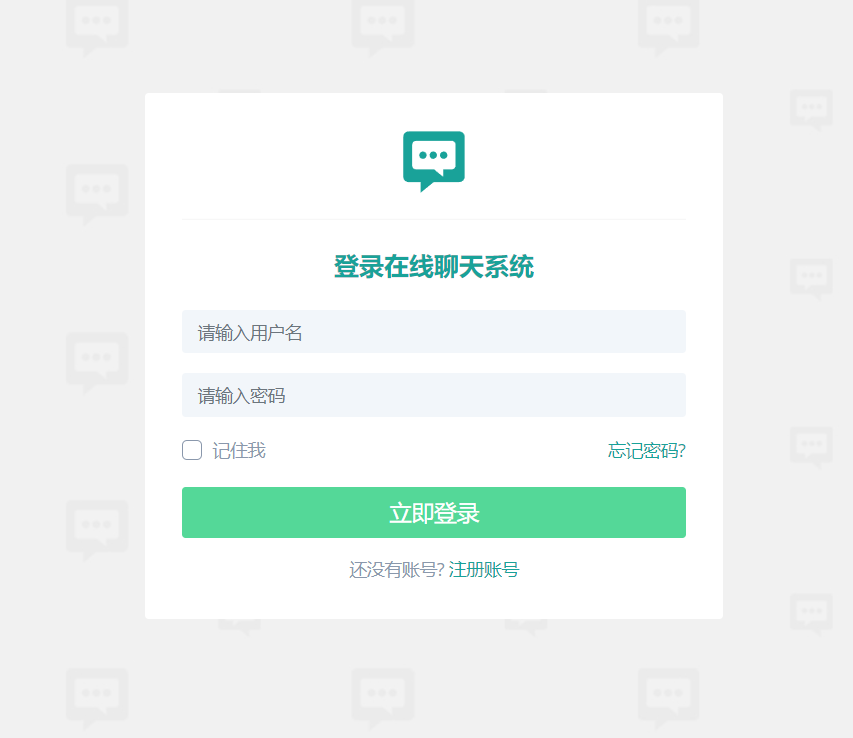Click faded chat watermark left of the logo

coord(97,195)
